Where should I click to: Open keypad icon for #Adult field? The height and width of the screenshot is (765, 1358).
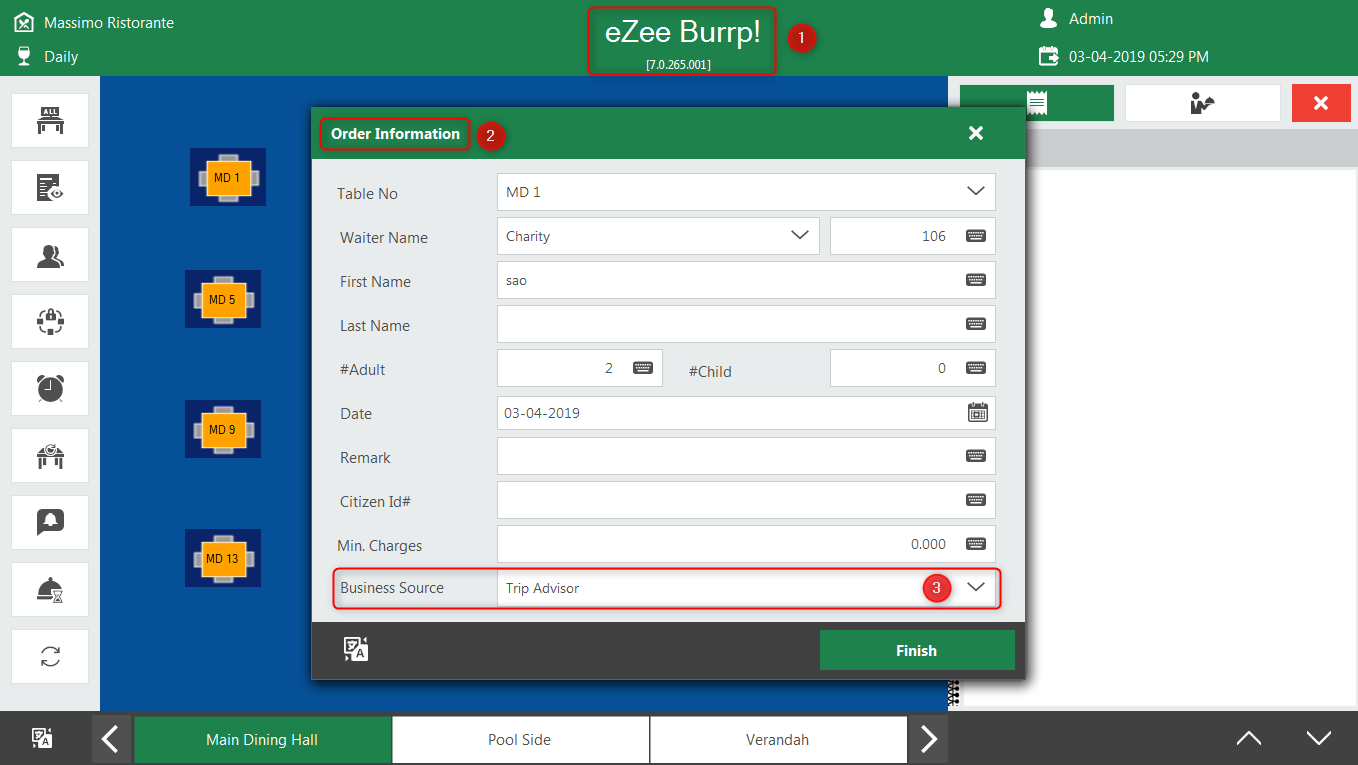643,368
